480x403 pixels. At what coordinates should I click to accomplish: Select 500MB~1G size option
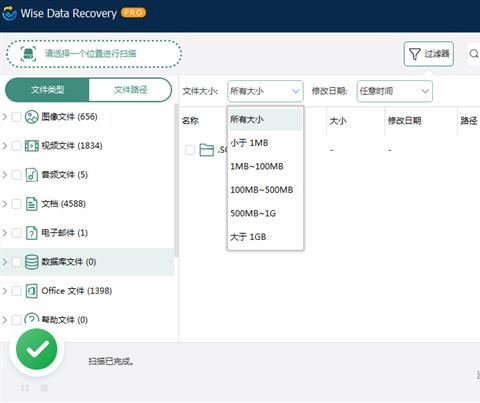[x=265, y=213]
